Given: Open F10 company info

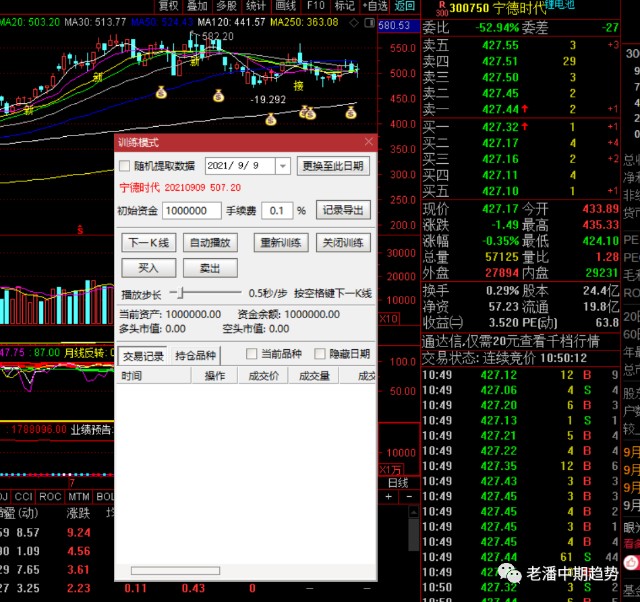Looking at the screenshot, I should (x=316, y=6).
